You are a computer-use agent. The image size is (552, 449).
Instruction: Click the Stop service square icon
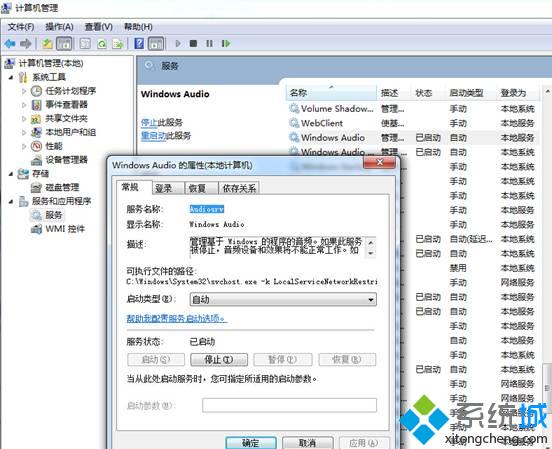point(193,43)
